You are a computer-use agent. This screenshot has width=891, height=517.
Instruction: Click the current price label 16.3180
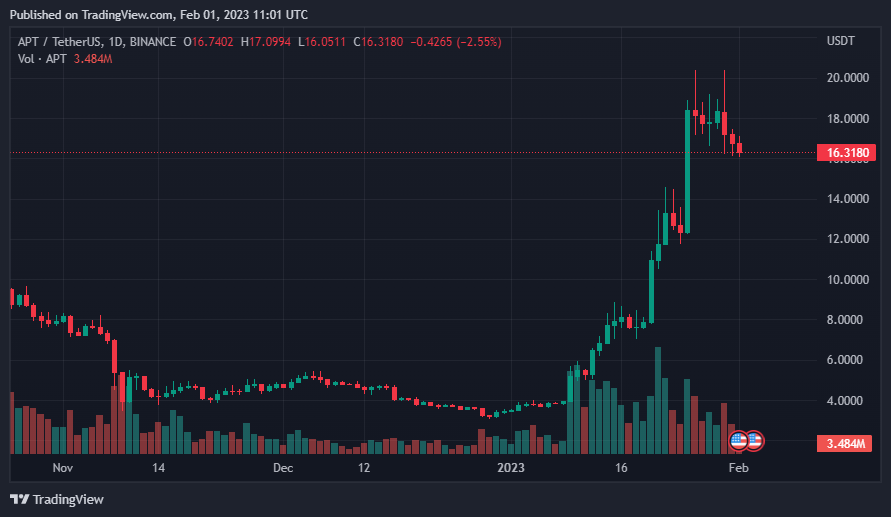846,152
